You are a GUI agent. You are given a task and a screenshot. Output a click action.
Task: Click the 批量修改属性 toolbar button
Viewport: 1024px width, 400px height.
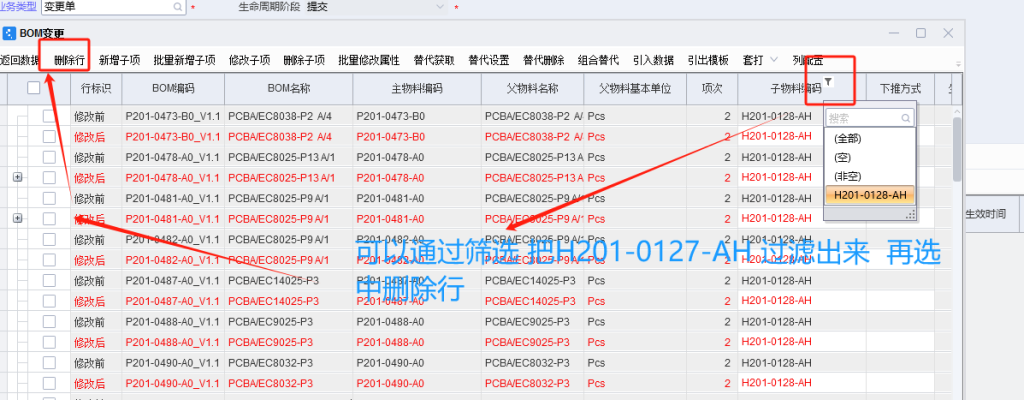point(369,60)
